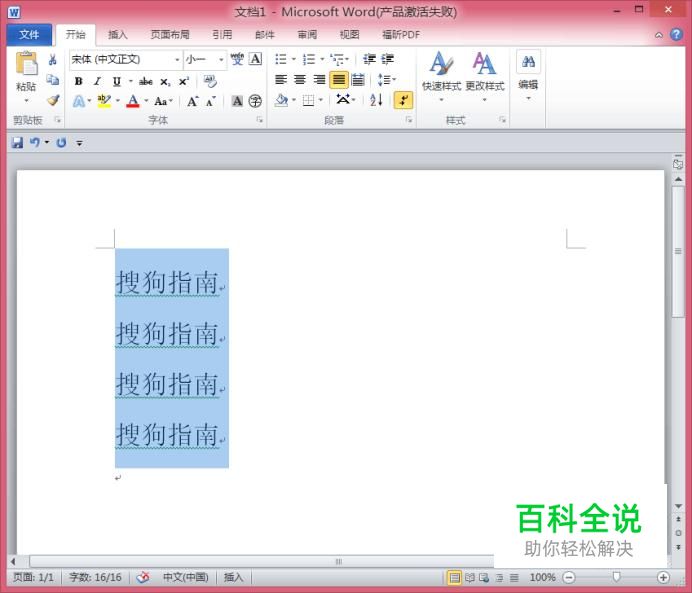Center align text
This screenshot has width=692, height=593.
(x=300, y=79)
